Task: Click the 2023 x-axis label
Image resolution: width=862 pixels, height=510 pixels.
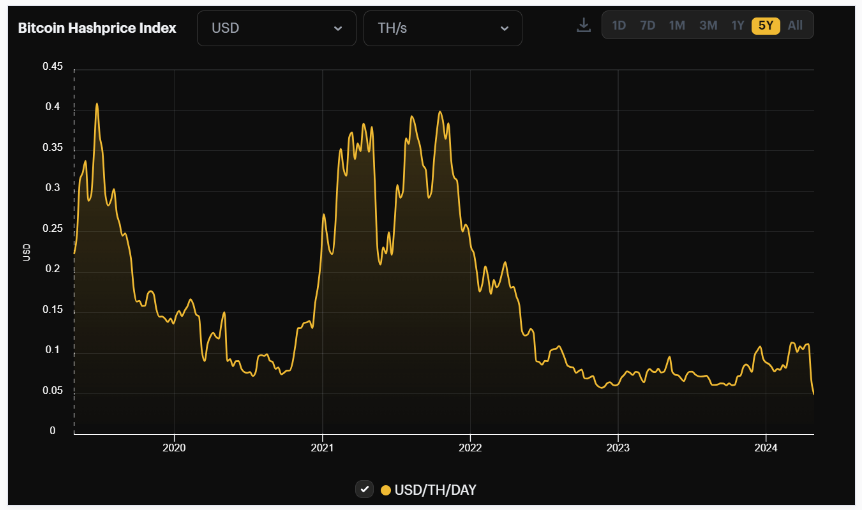Action: (x=618, y=448)
